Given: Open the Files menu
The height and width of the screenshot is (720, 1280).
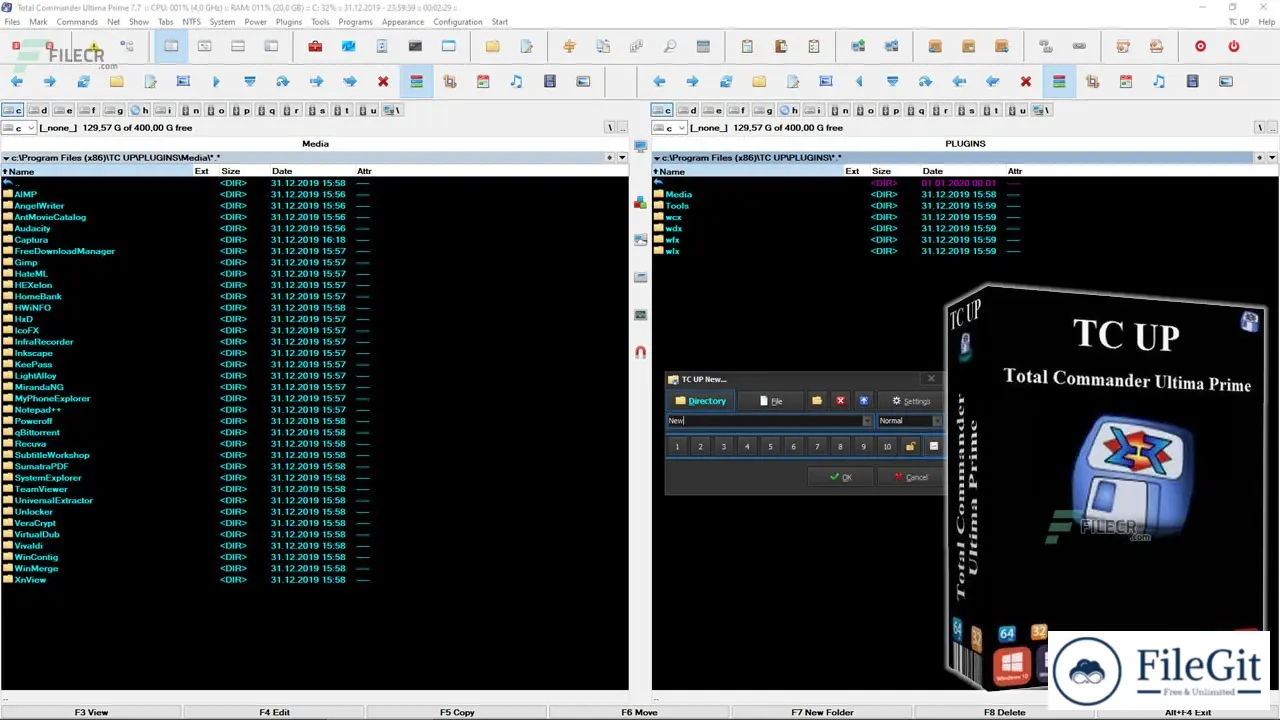Looking at the screenshot, I should click(x=12, y=22).
